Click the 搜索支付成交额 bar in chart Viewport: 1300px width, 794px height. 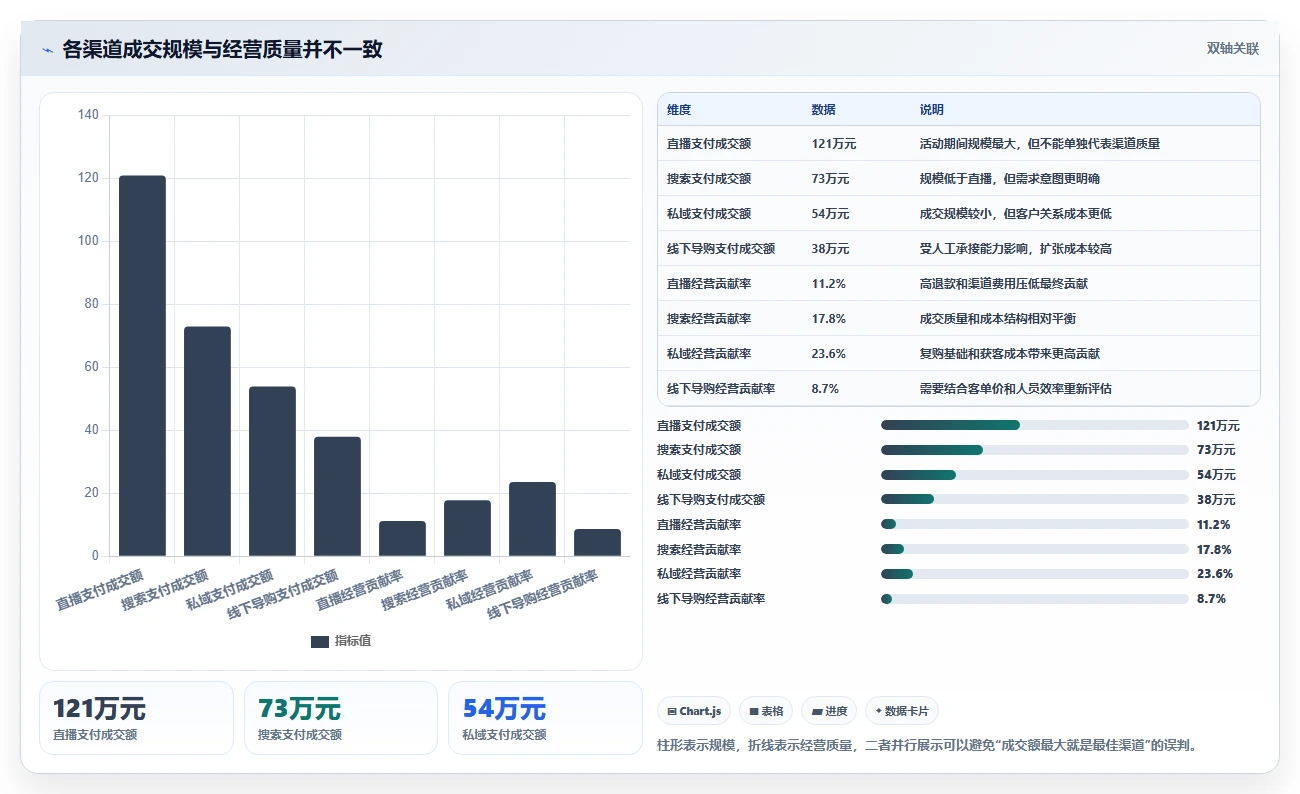click(x=207, y=441)
